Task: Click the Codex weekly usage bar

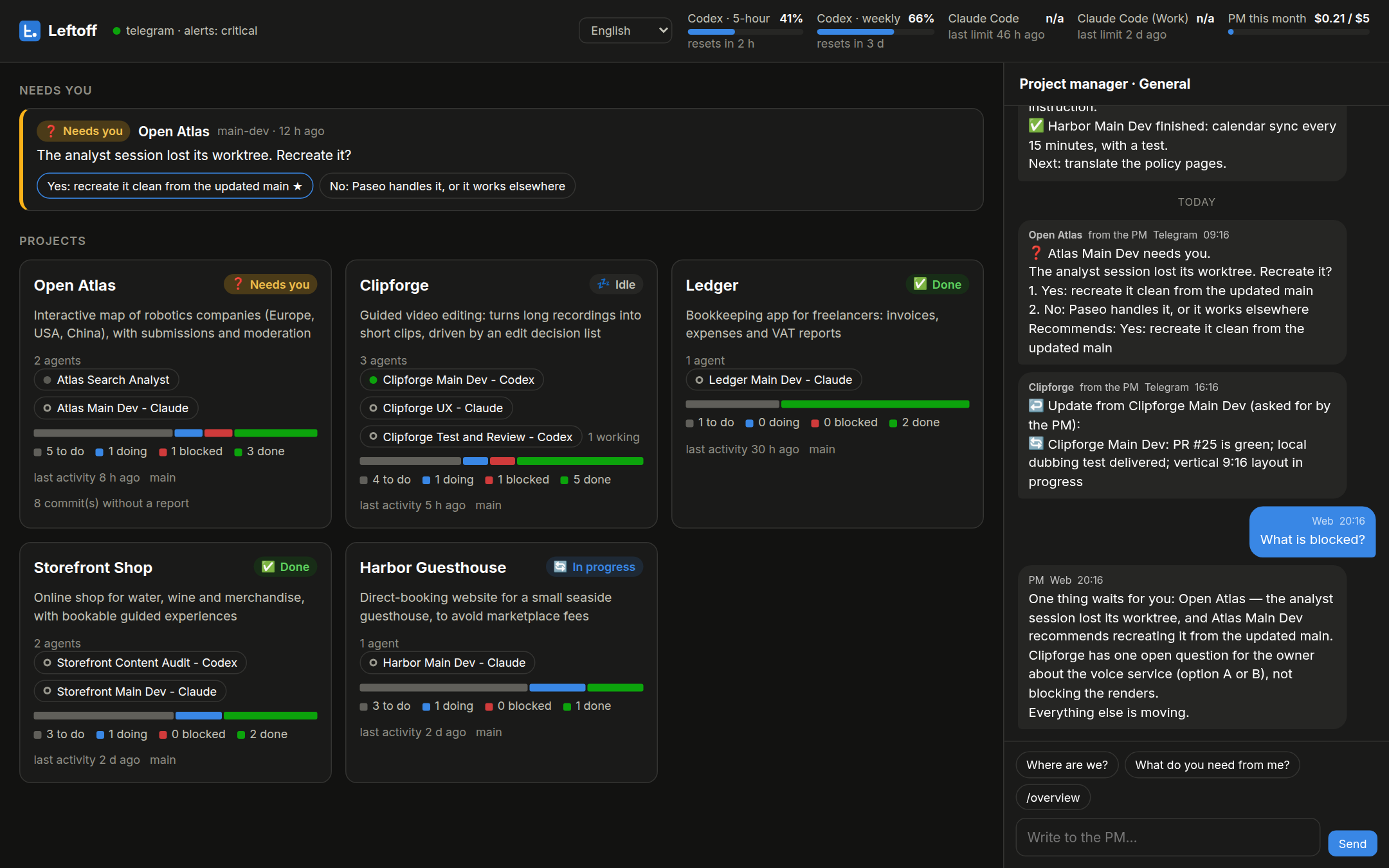Action: click(875, 32)
